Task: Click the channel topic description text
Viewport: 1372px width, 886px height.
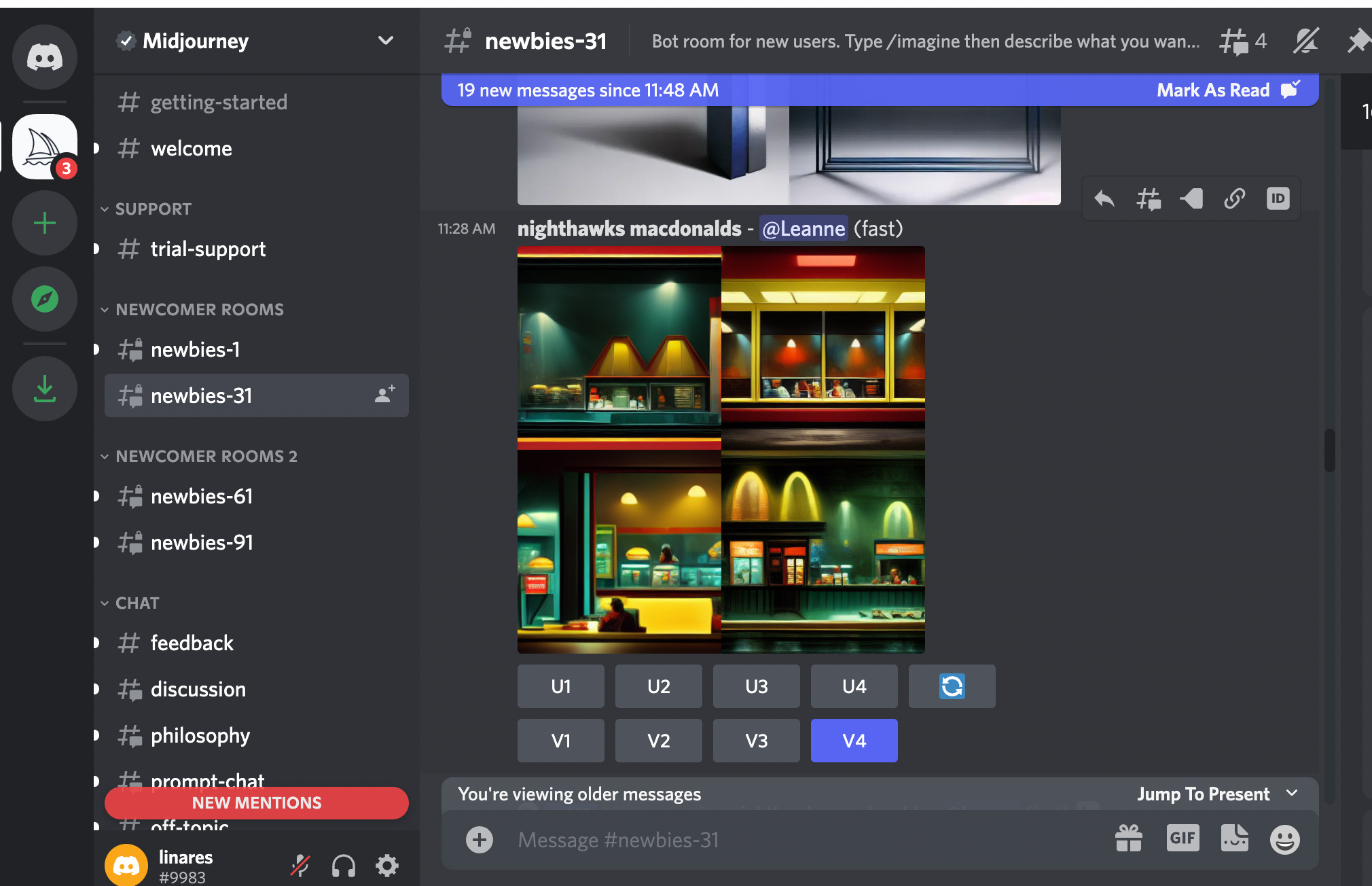Action: (925, 41)
